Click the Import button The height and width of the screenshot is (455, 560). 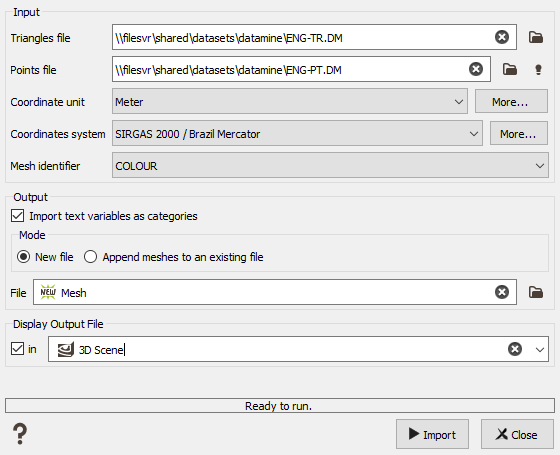[x=432, y=434]
